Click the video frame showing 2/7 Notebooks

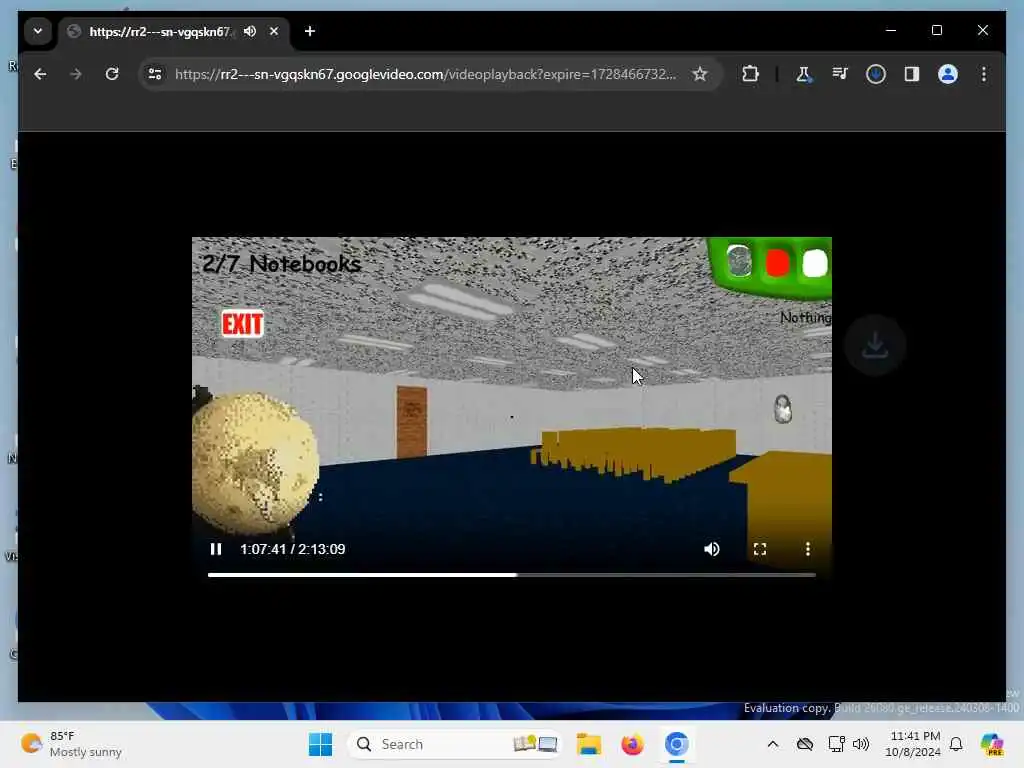511,408
